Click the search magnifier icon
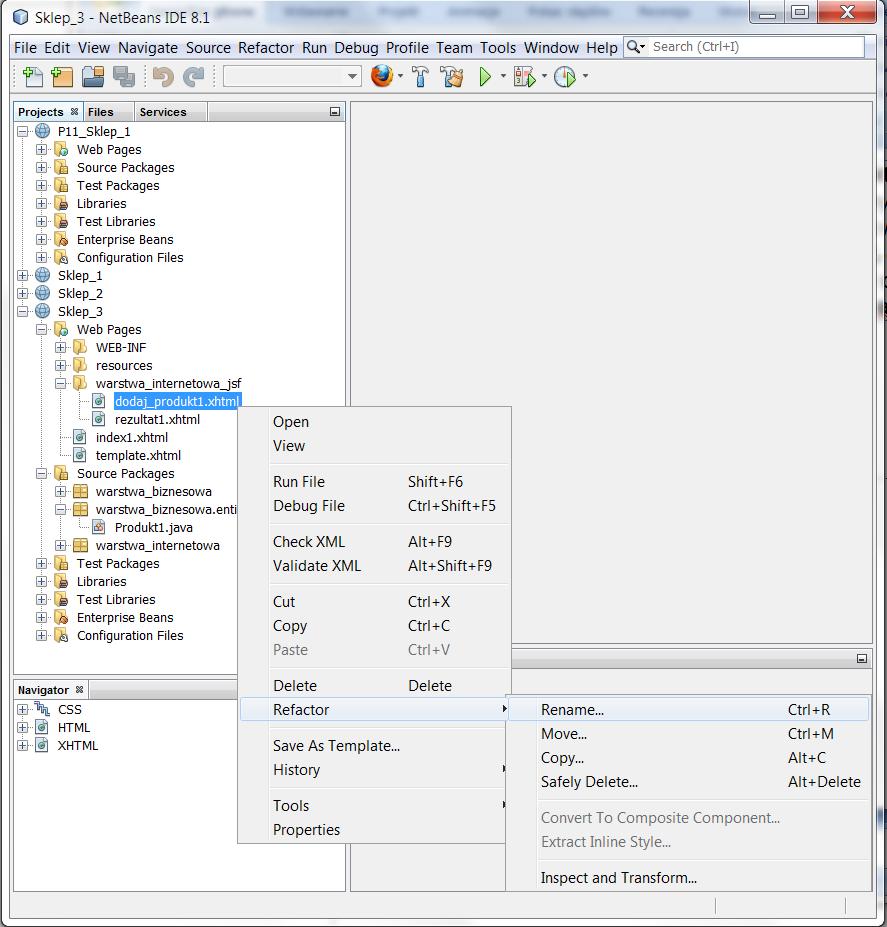This screenshot has width=887, height=927. 633,47
